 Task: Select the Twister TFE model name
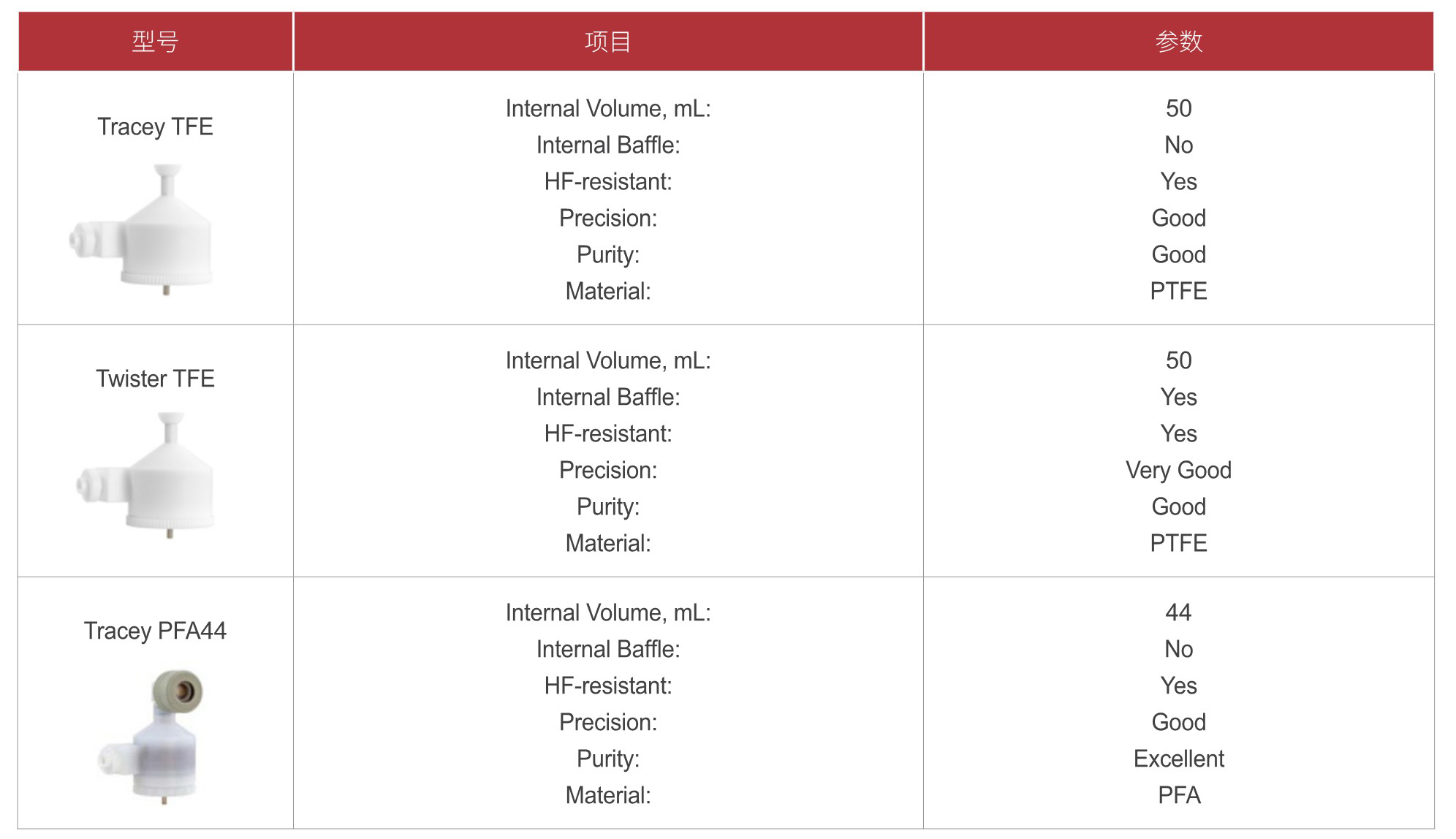[155, 379]
